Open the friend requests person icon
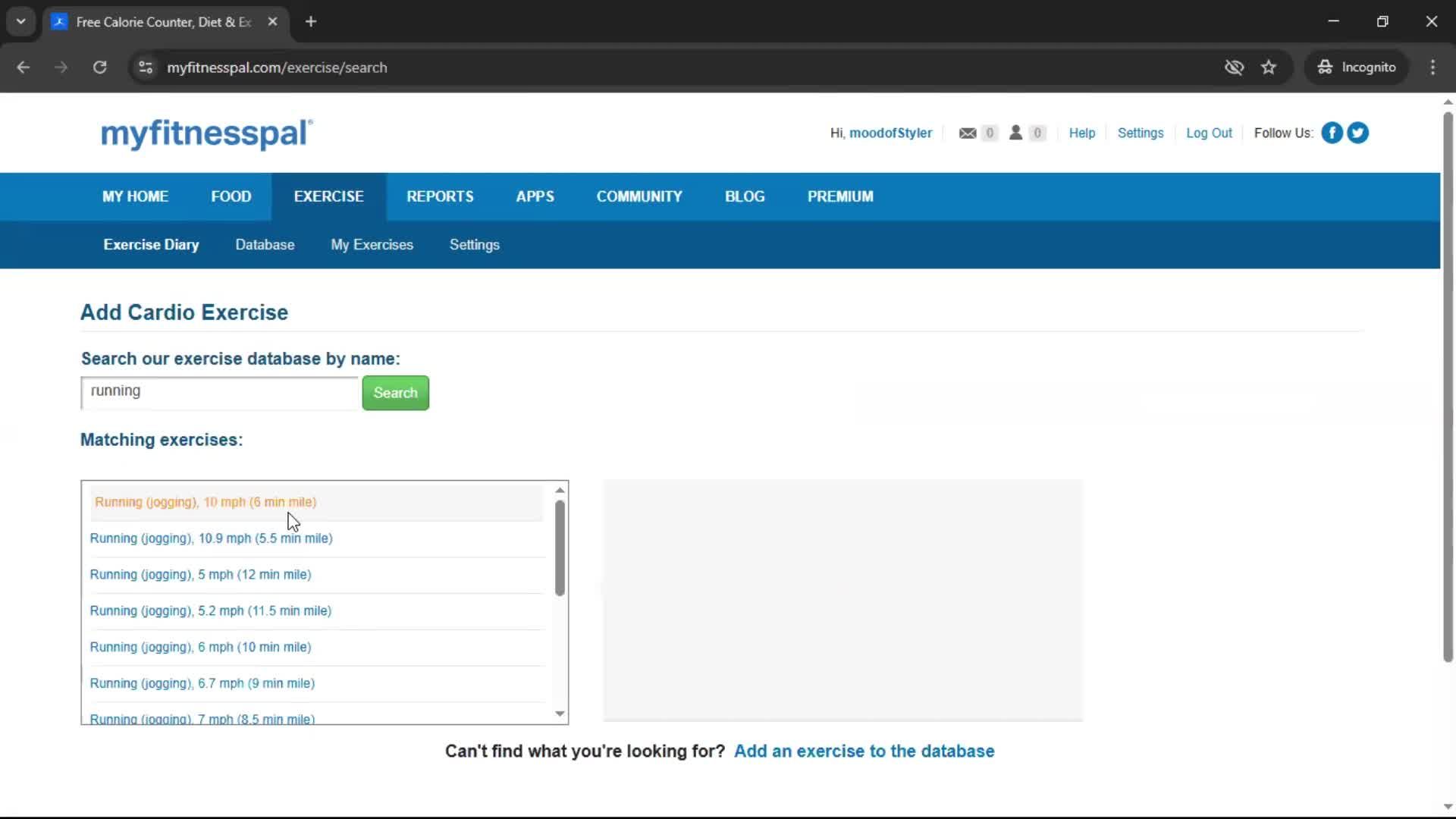 click(x=1015, y=133)
